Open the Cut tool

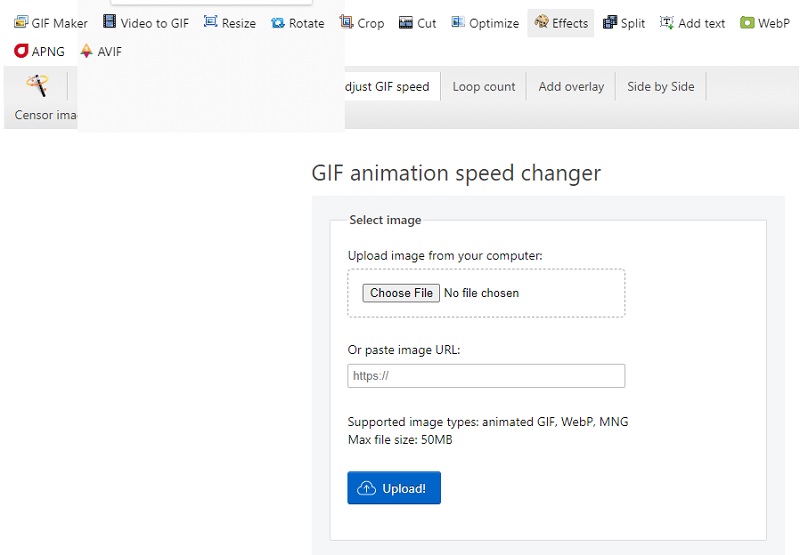(417, 23)
